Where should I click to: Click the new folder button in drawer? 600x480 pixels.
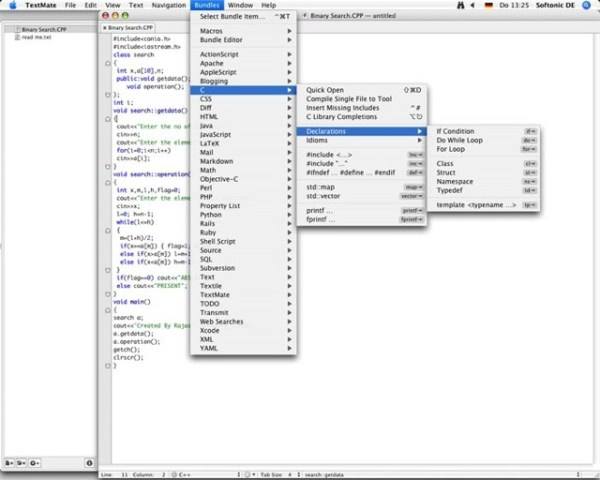coord(21,463)
